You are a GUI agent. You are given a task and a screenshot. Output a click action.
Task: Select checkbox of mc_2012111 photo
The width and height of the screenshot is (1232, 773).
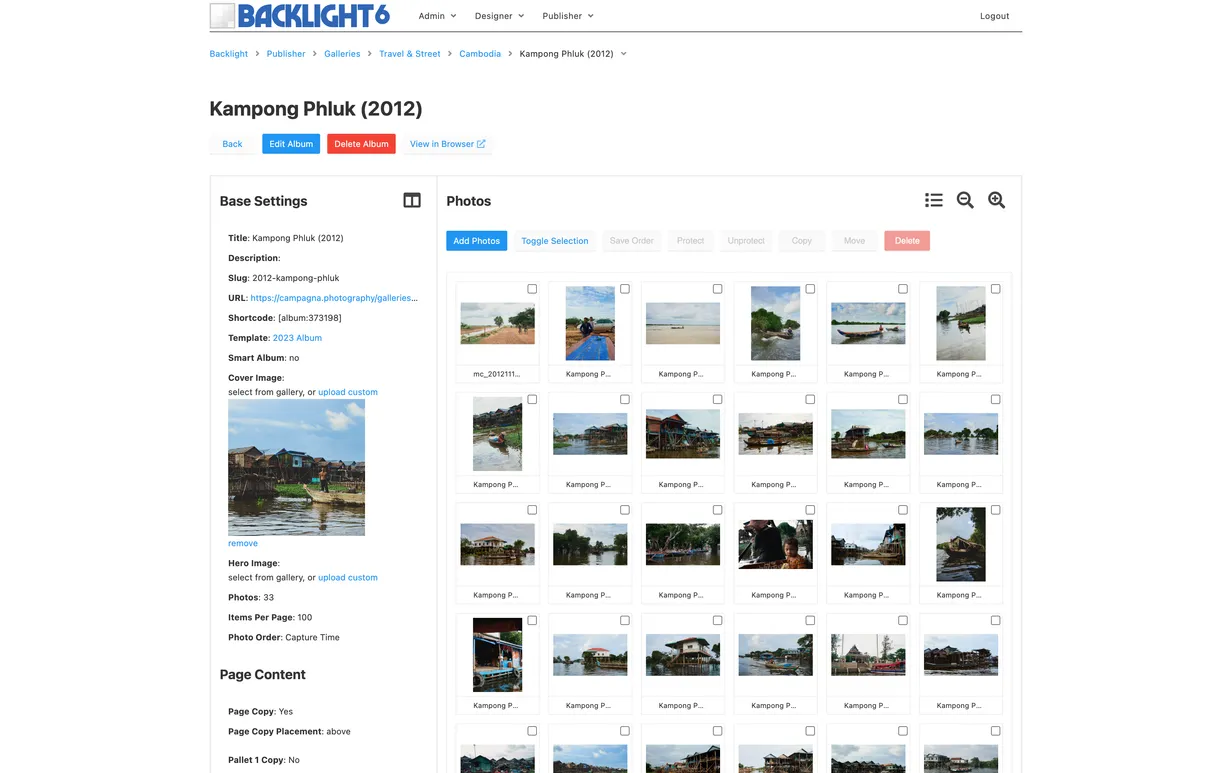(532, 289)
